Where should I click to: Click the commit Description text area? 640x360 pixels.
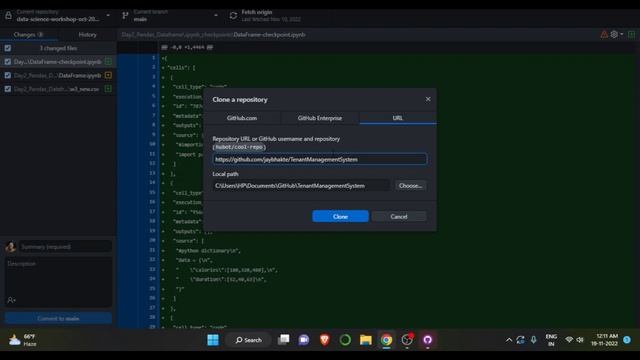[x=58, y=276]
